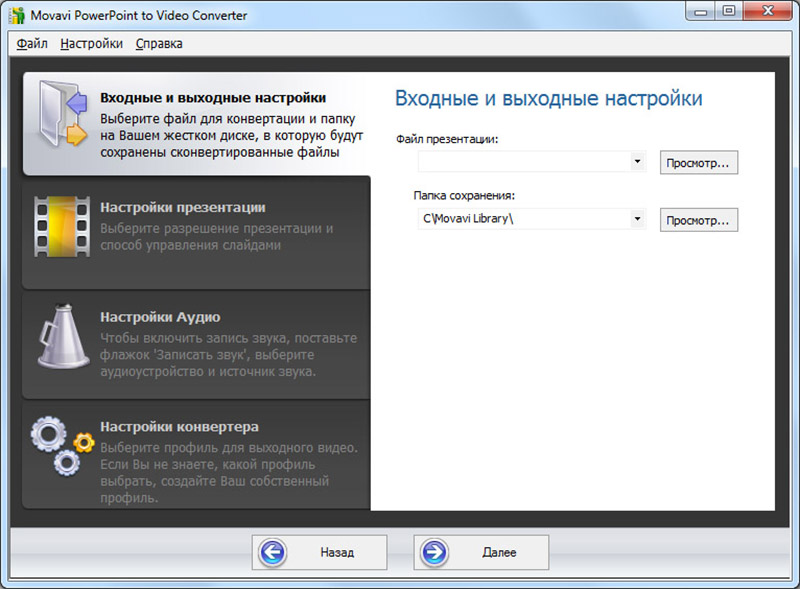800x589 pixels.
Task: Go to next step with Далее
Action: tap(481, 552)
